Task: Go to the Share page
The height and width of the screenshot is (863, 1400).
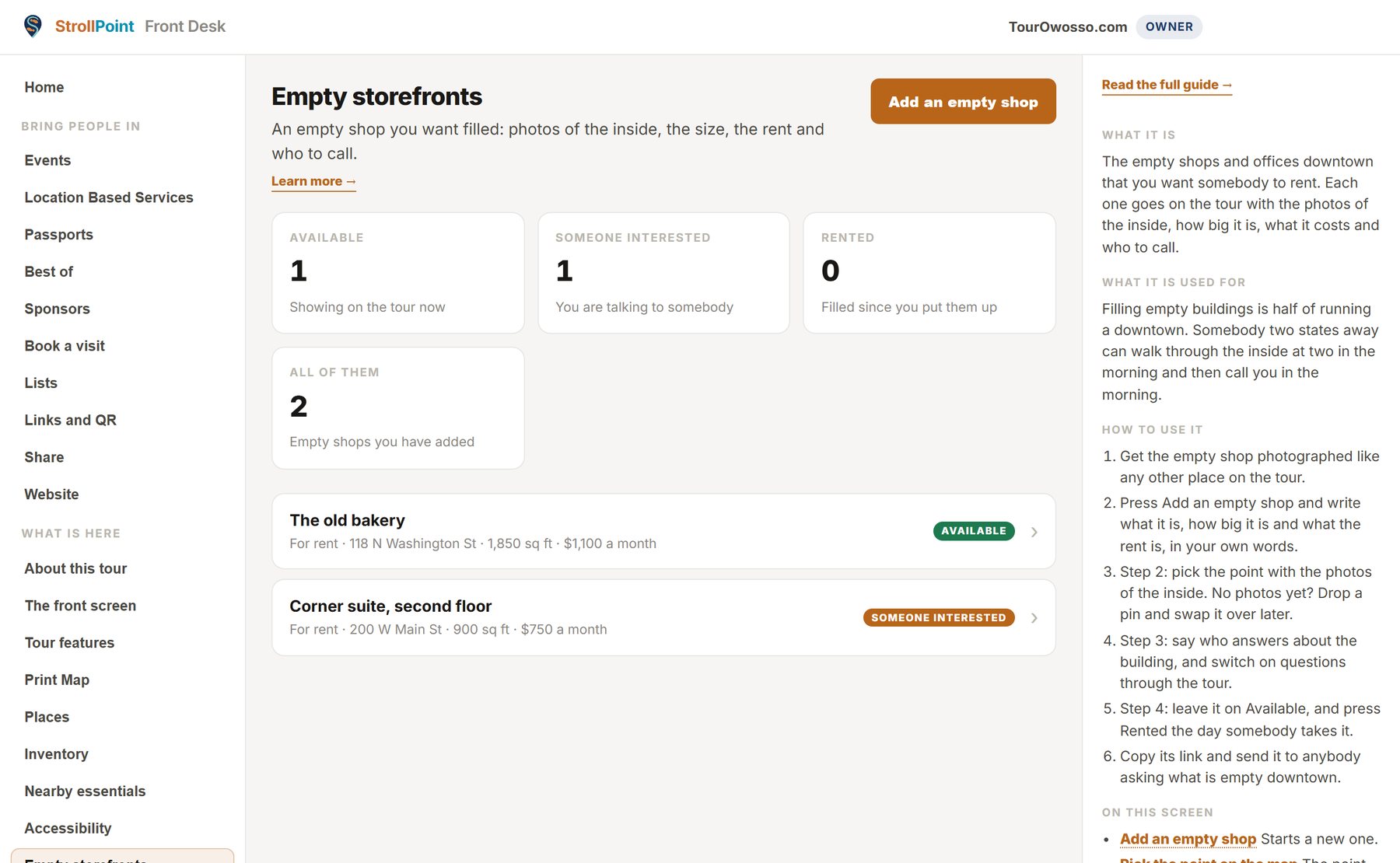Action: click(44, 457)
